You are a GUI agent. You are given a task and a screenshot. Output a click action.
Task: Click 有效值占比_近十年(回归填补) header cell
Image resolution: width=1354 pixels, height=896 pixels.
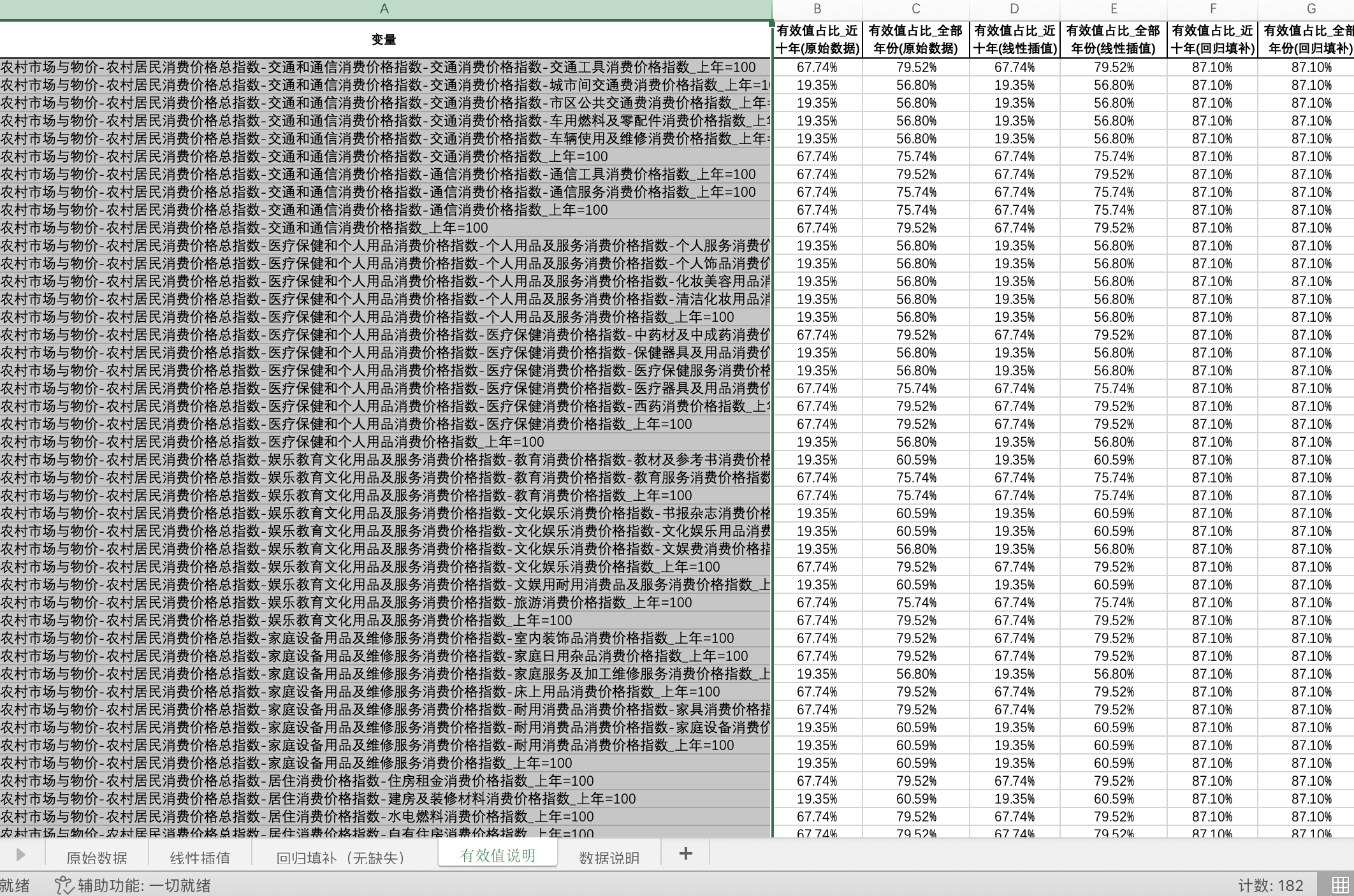point(1212,40)
